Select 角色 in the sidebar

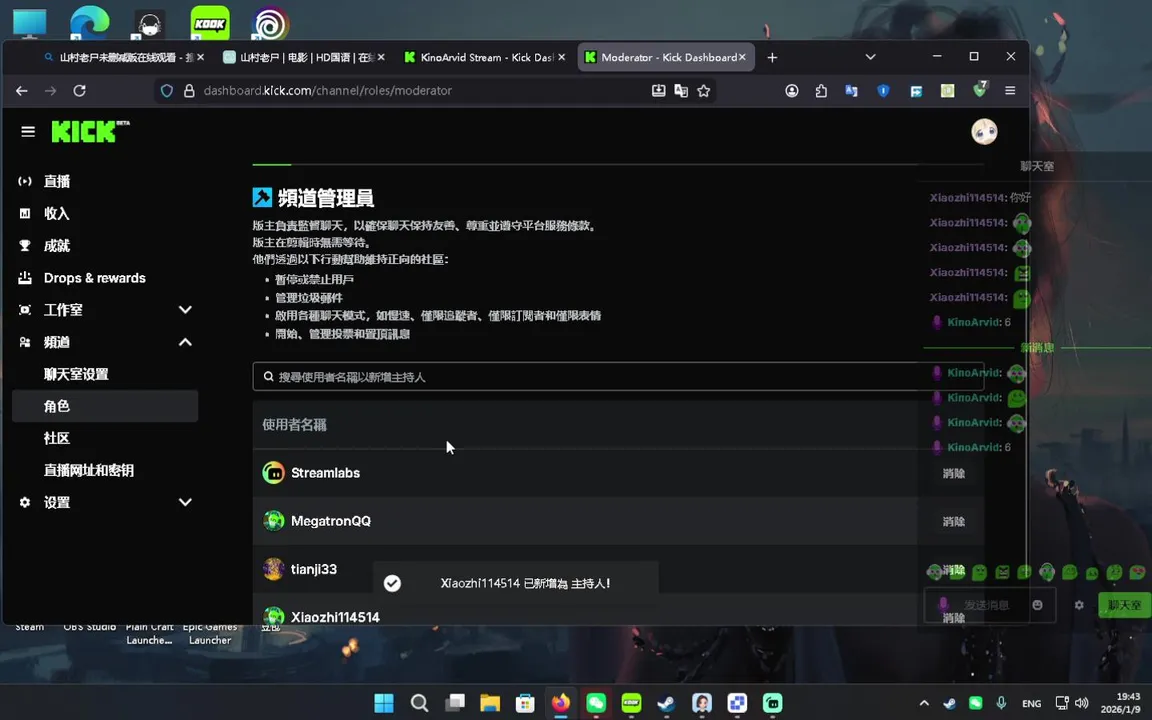click(x=105, y=406)
